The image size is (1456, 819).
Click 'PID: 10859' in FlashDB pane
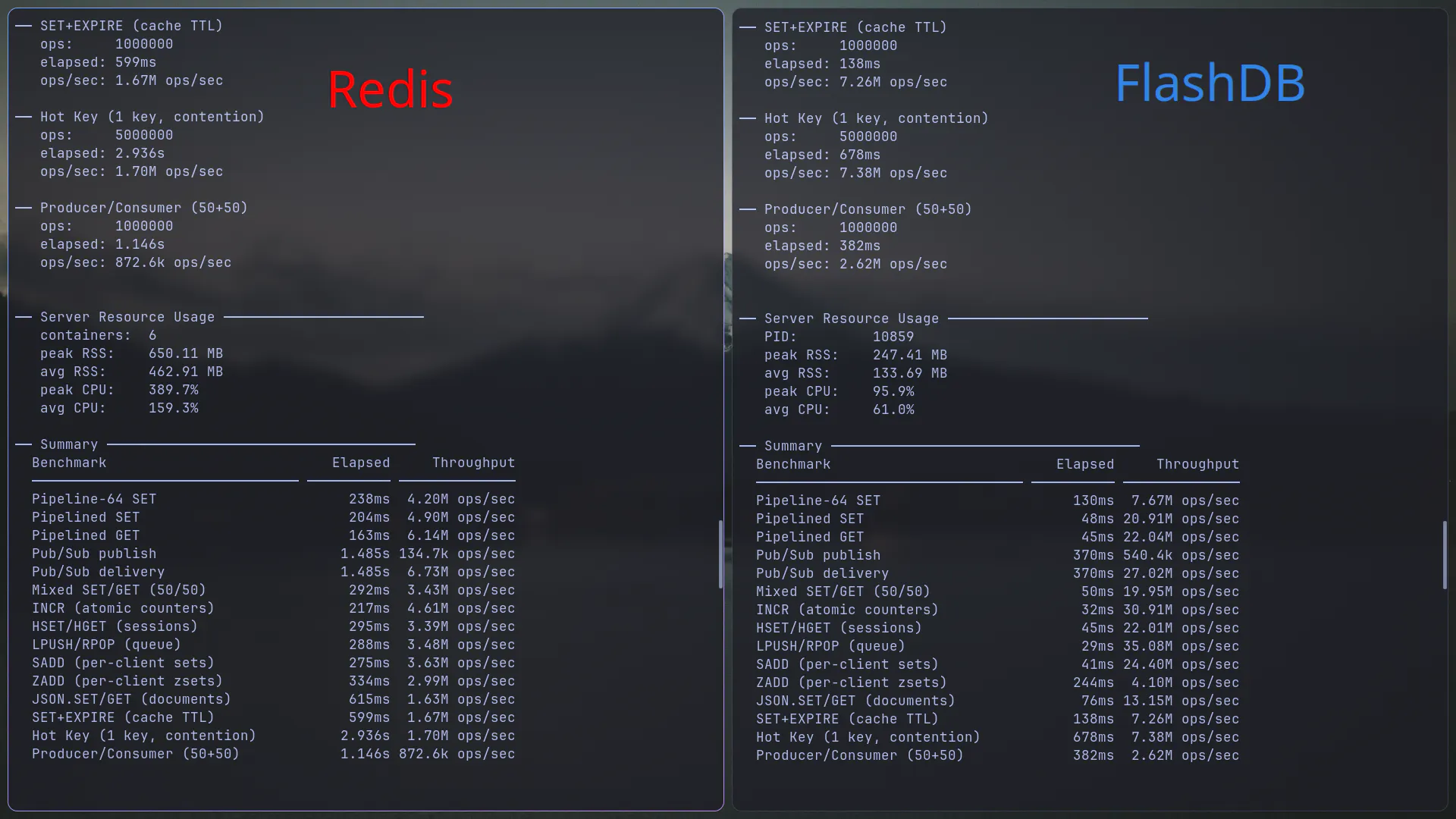pos(839,337)
